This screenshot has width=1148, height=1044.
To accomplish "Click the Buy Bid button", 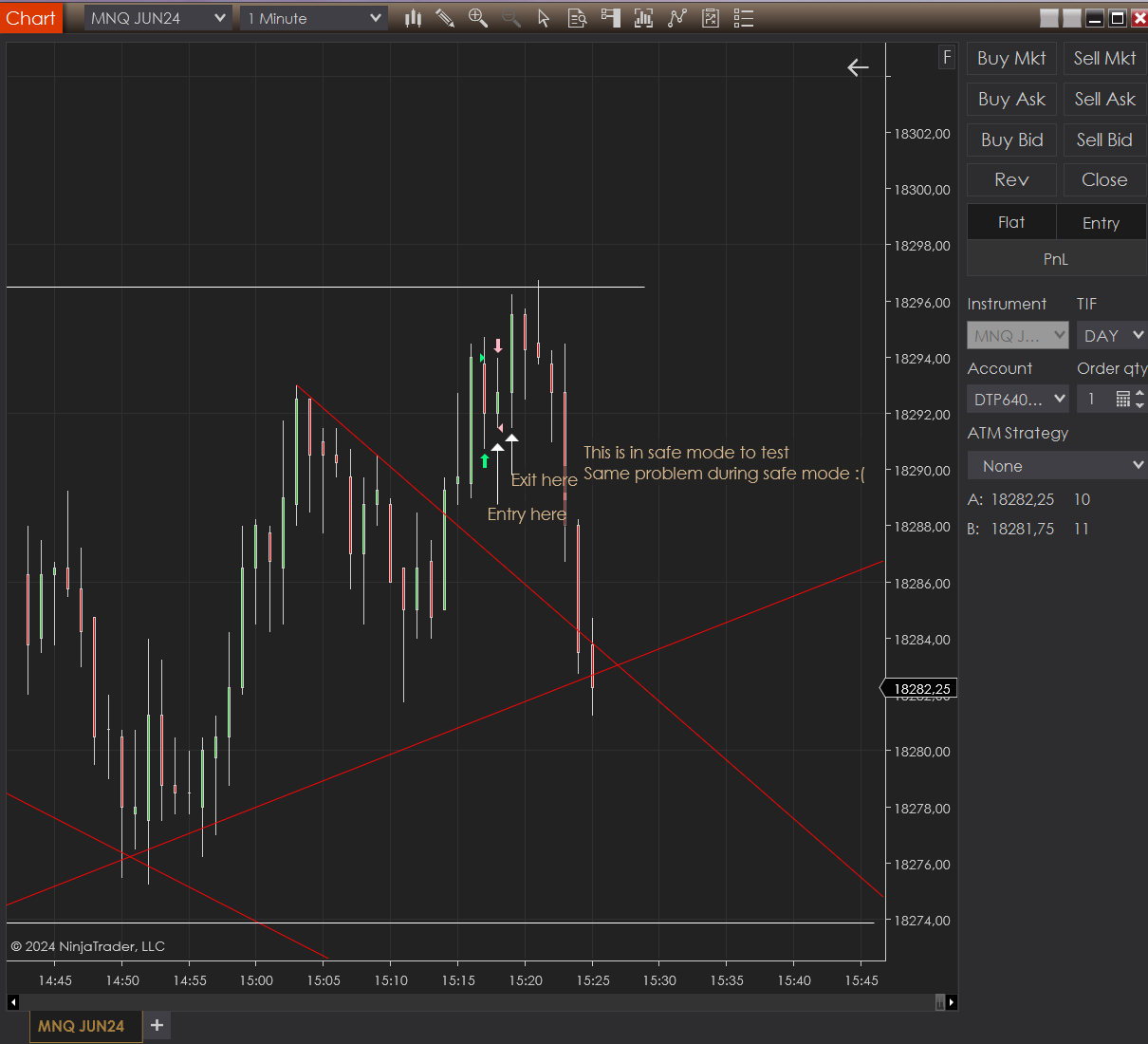I will click(x=1011, y=140).
